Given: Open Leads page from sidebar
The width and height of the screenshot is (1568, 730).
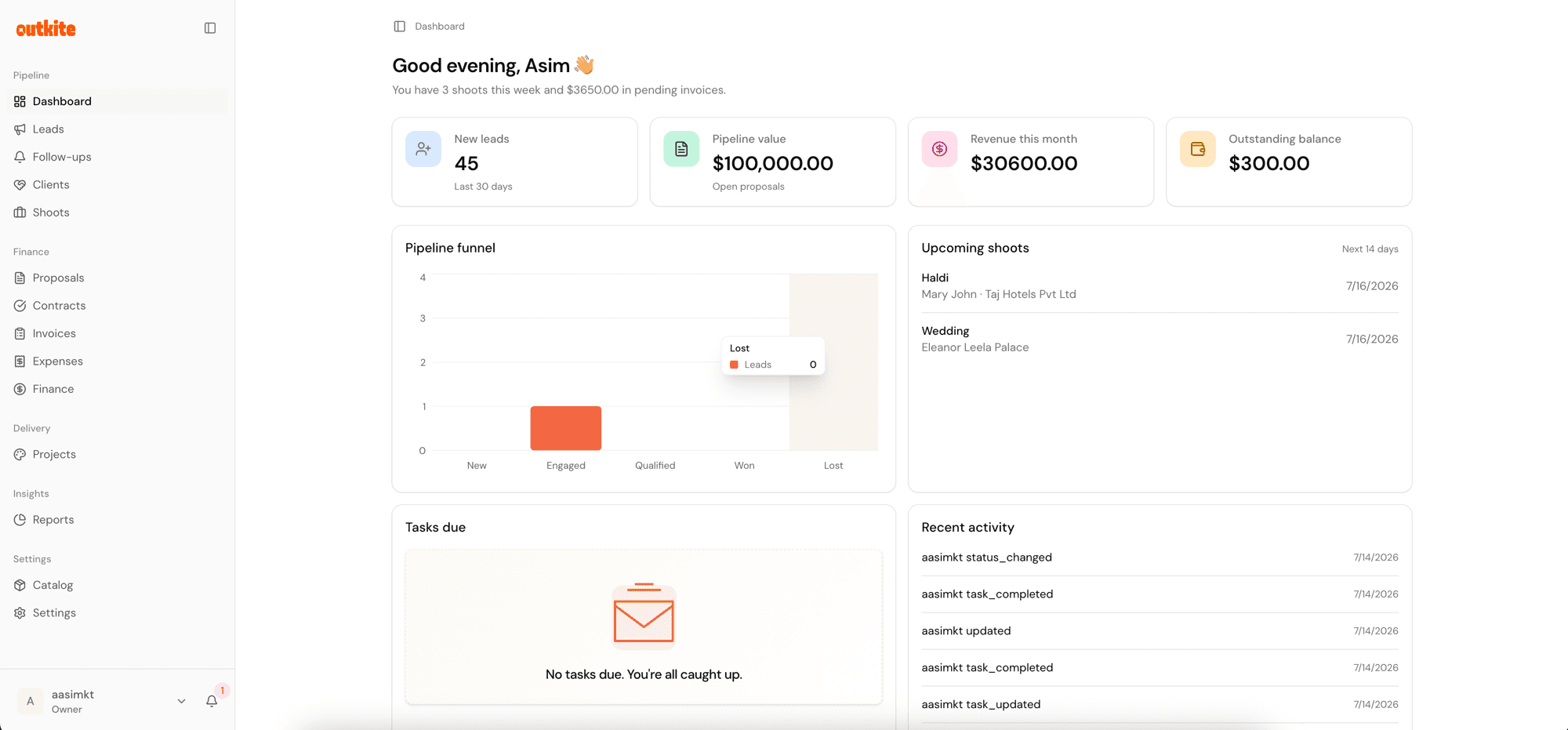Looking at the screenshot, I should pos(118,129).
